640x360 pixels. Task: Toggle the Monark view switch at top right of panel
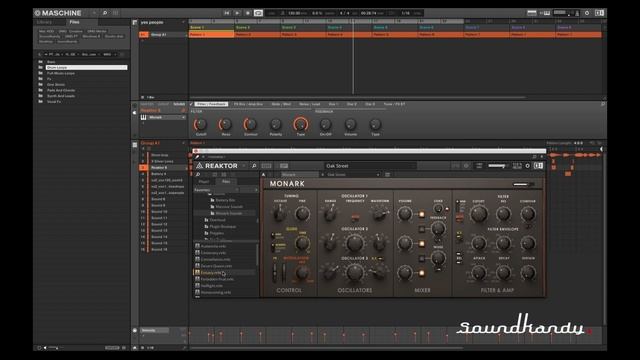(523, 184)
